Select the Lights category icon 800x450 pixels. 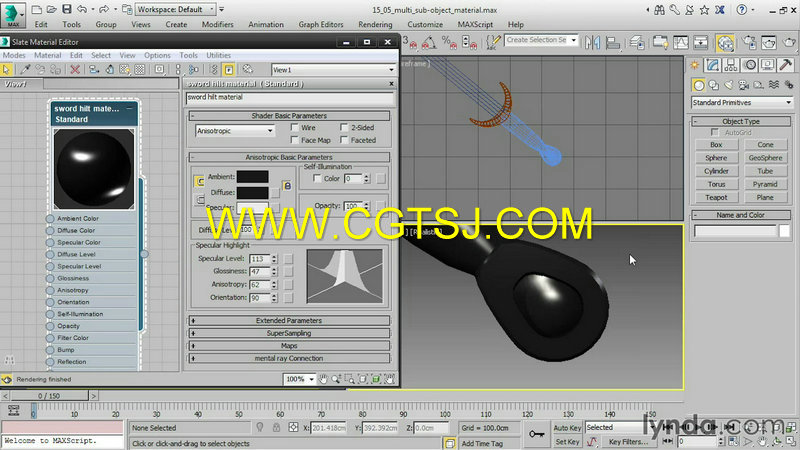click(x=729, y=85)
